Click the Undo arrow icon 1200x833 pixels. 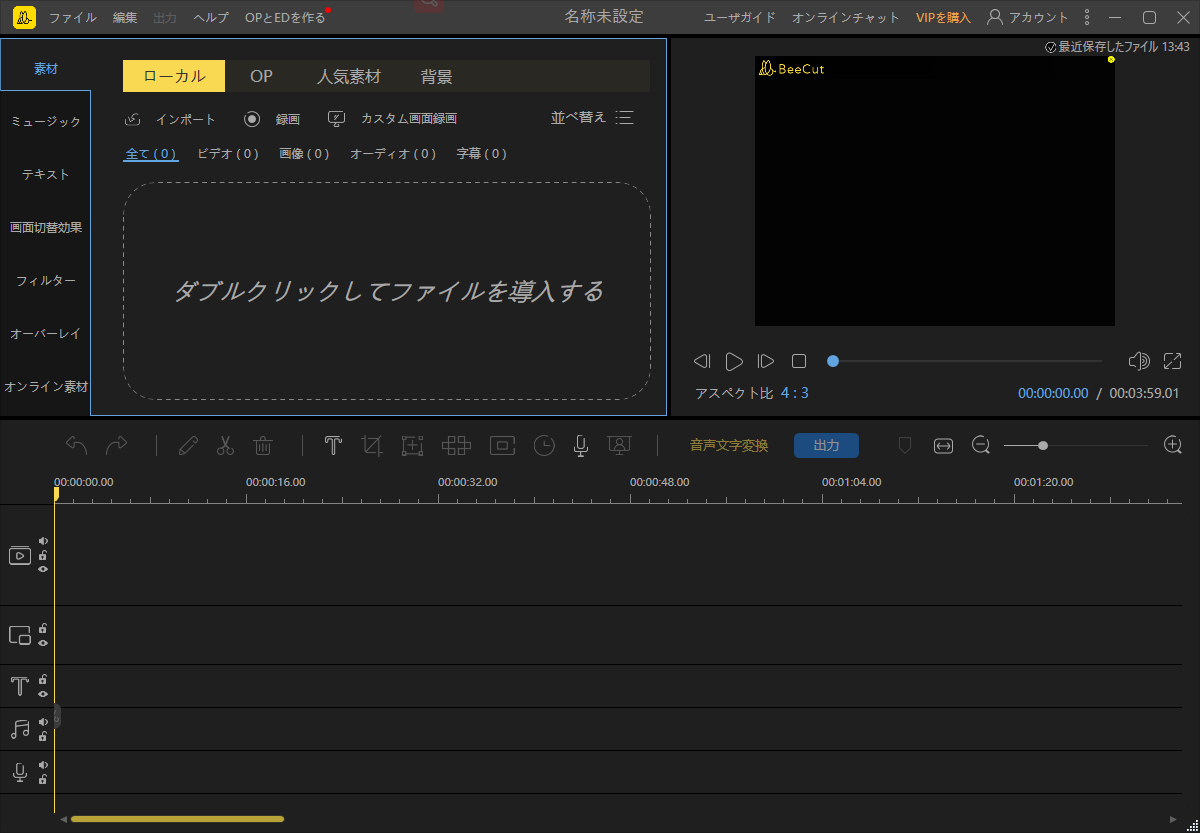point(76,445)
